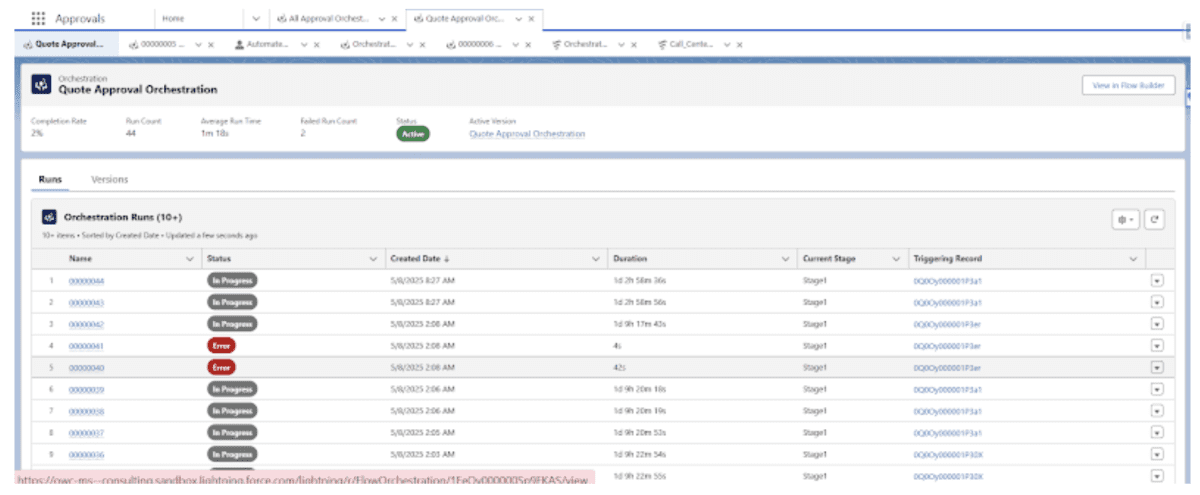Close the Call_Cente... subtab

pos(740,44)
